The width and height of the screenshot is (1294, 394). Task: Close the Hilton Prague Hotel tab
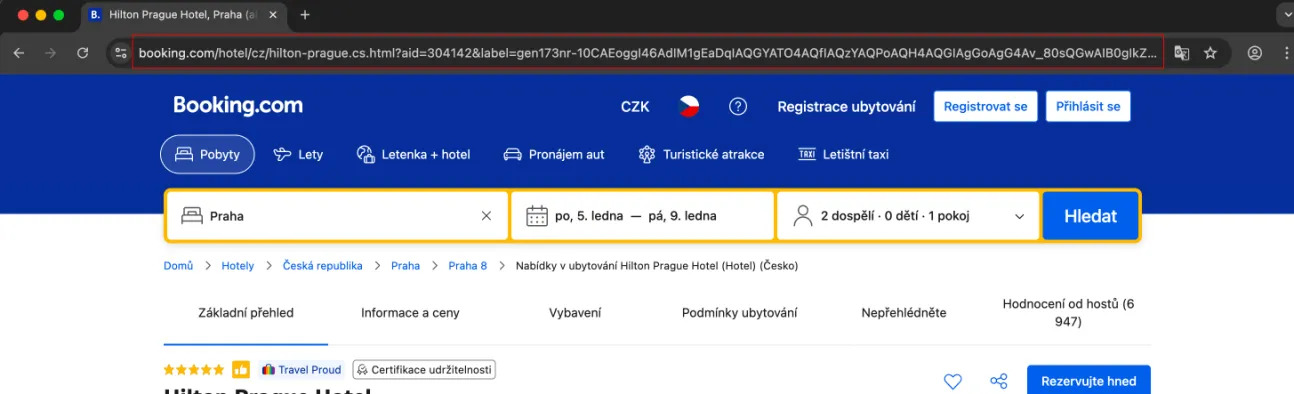point(273,15)
